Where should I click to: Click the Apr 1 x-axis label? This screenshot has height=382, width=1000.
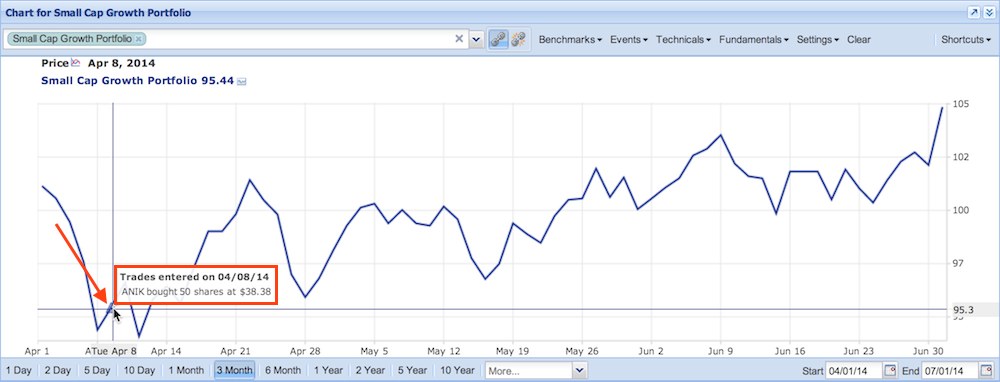37,351
